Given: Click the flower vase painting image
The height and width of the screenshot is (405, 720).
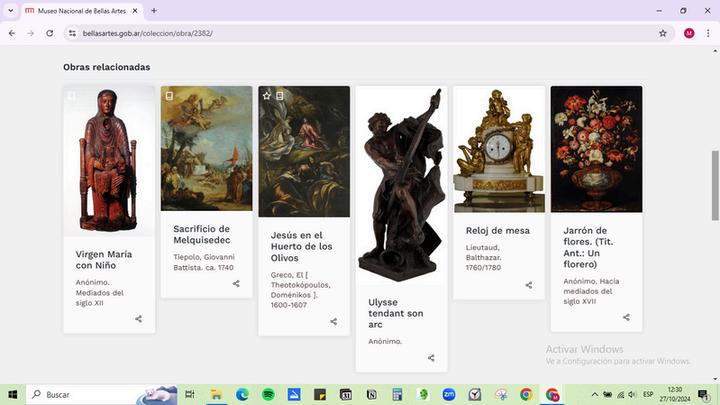Looking at the screenshot, I should [596, 149].
